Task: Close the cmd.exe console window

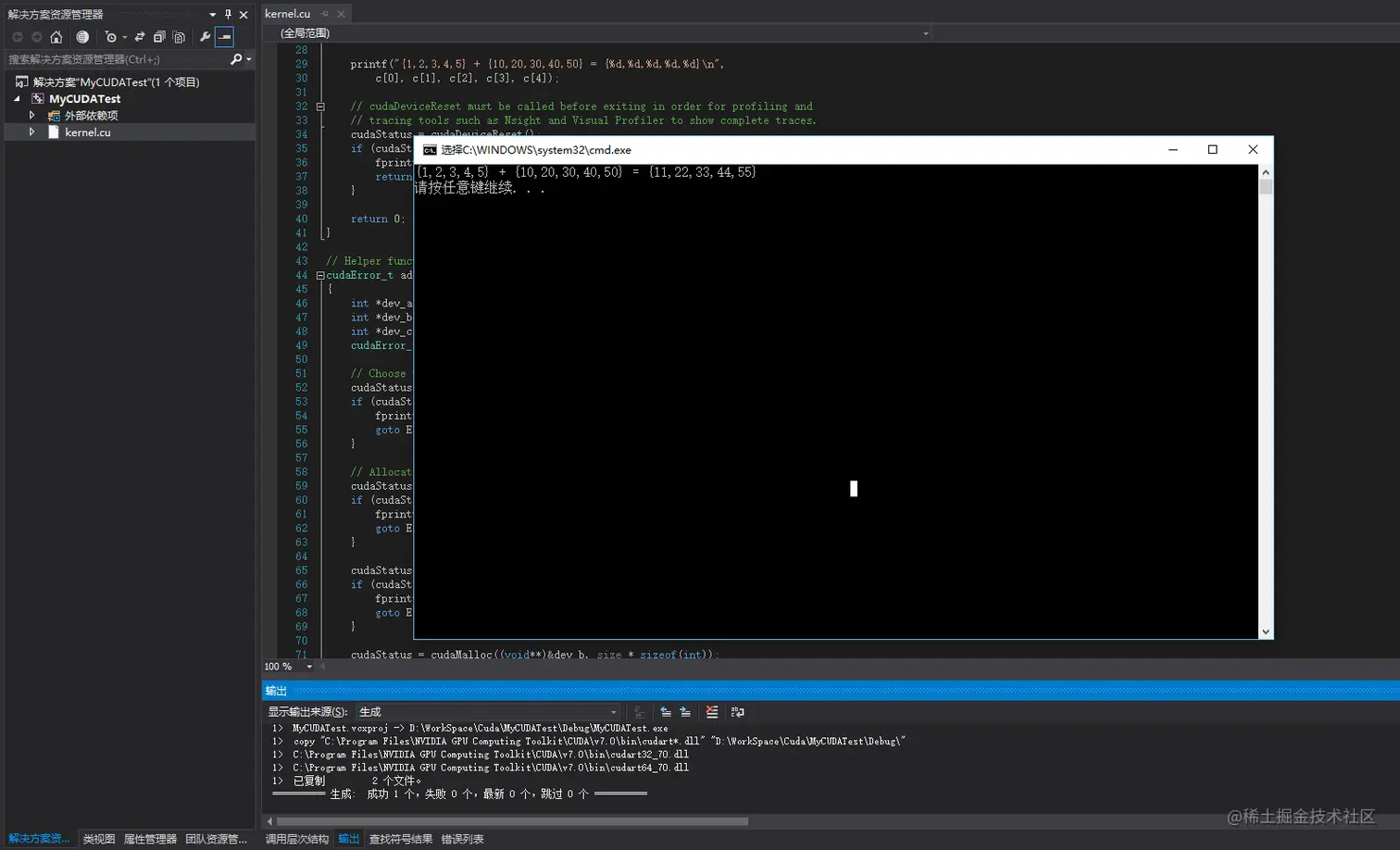Action: pos(1253,150)
